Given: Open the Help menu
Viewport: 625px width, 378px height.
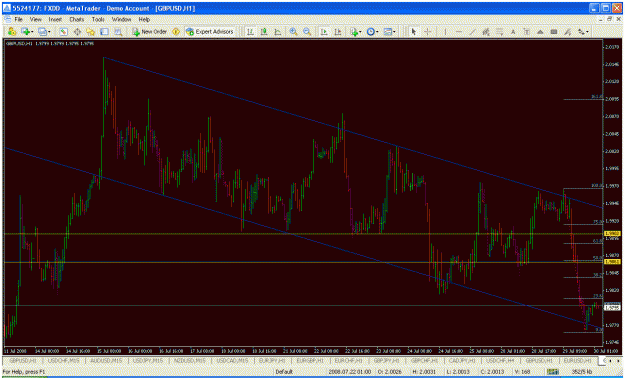Looking at the screenshot, I should 144,19.
